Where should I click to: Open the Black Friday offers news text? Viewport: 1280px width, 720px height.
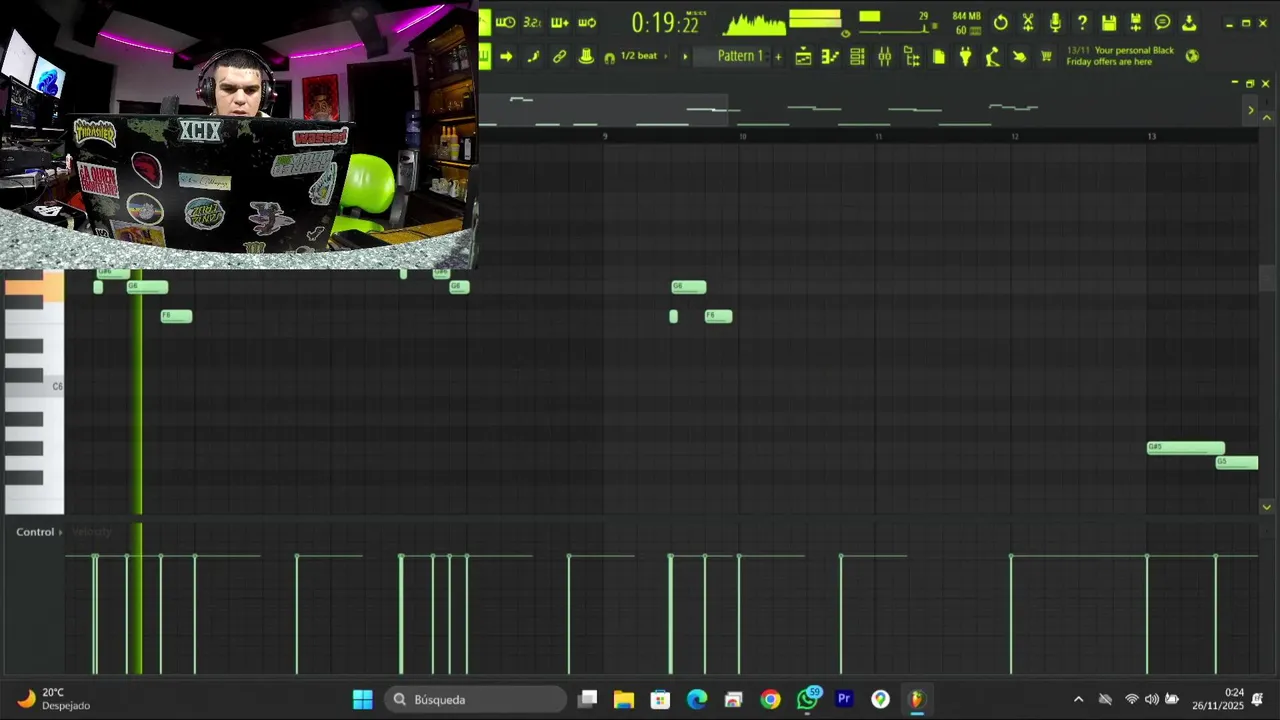[x=1120, y=56]
